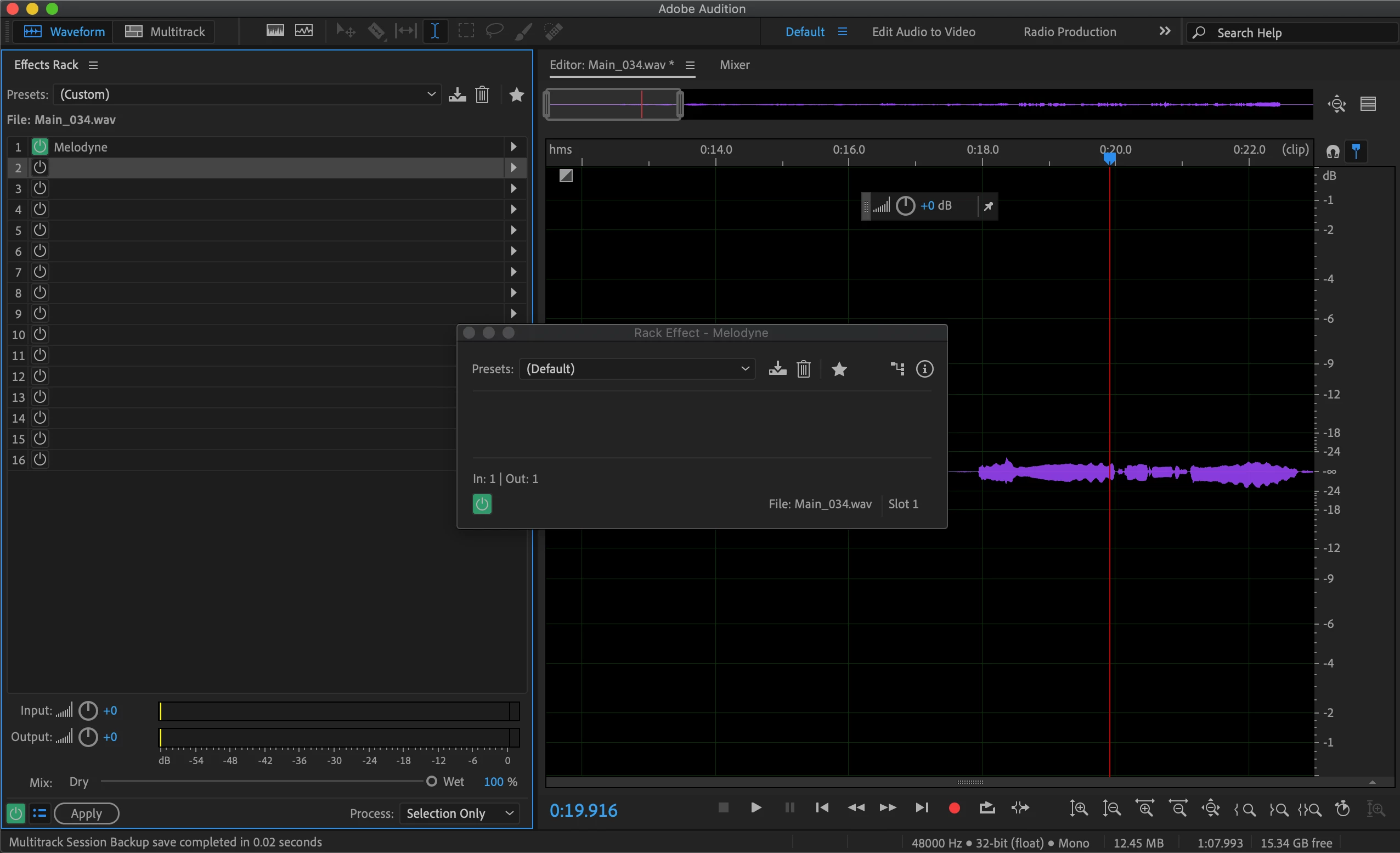Toggle power state of effect slot 2
The image size is (1400, 853).
[39, 168]
